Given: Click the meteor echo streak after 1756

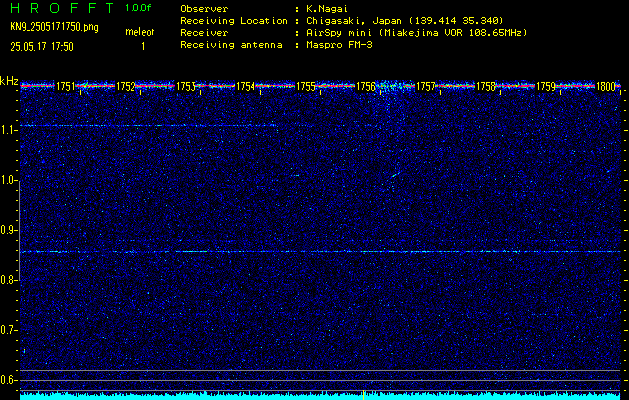Looking at the screenshot, I should click(x=396, y=175).
